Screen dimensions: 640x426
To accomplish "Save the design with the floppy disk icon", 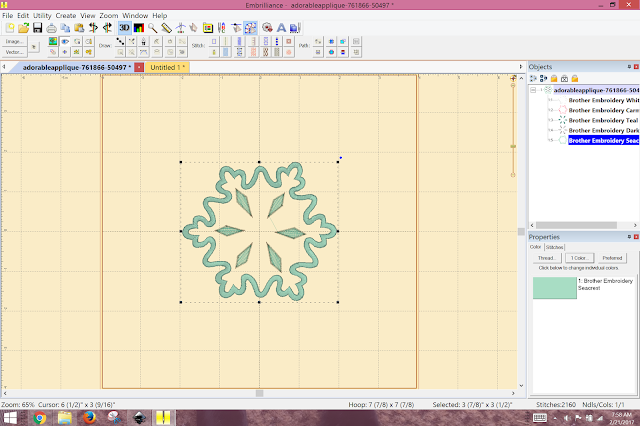I will (38, 28).
